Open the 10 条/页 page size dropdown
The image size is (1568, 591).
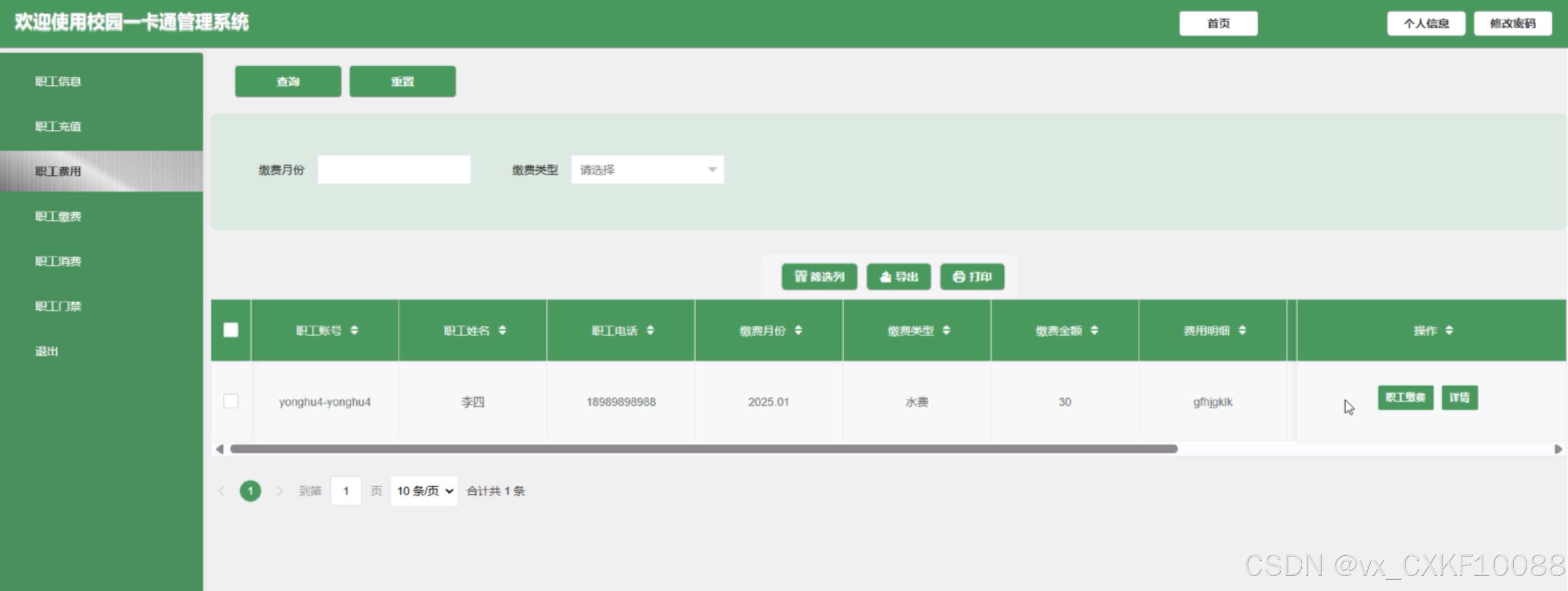424,491
